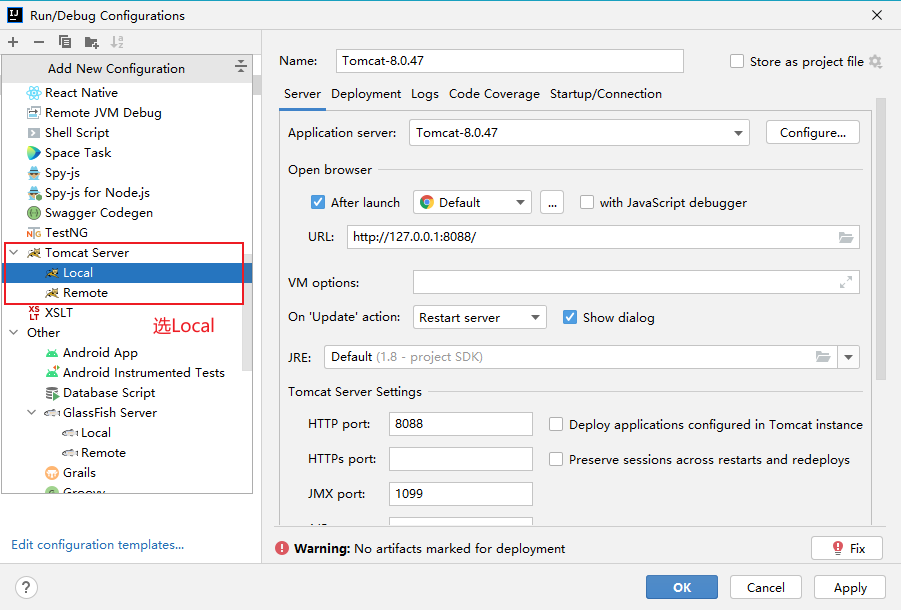Click the JMX port field

tap(460, 494)
